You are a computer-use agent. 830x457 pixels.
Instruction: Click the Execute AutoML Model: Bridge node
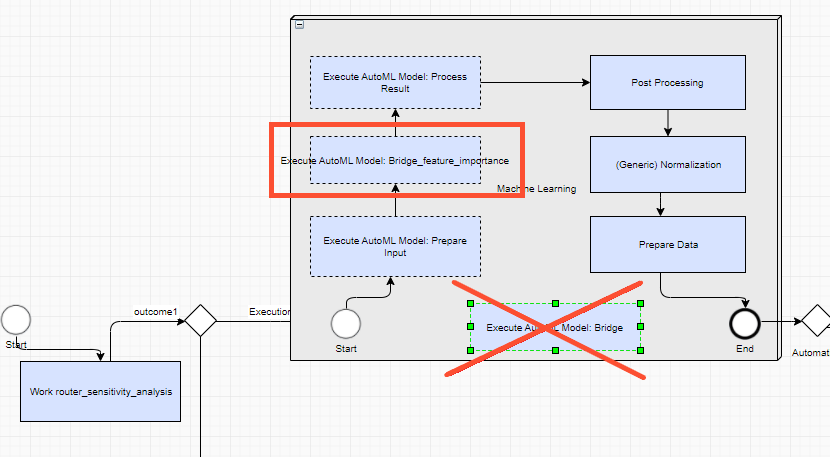point(555,327)
